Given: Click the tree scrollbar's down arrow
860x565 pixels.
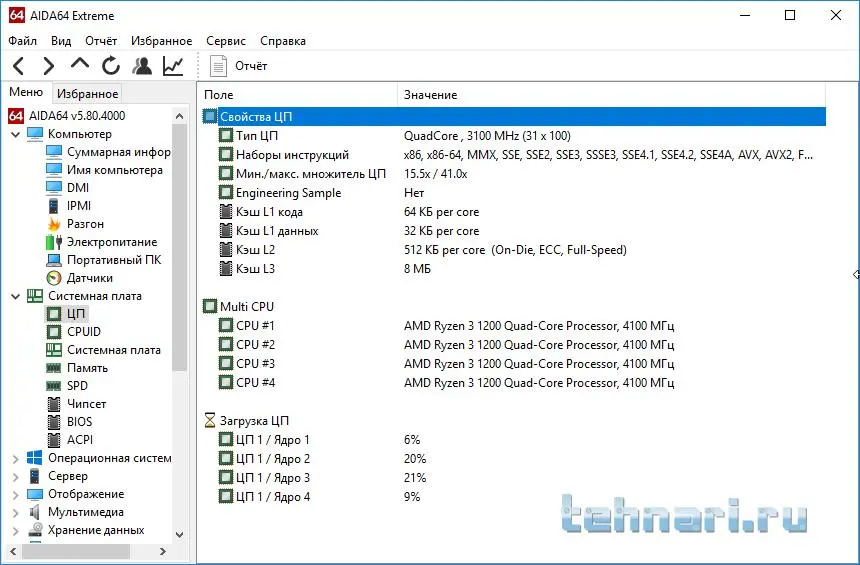Looking at the screenshot, I should click(179, 534).
